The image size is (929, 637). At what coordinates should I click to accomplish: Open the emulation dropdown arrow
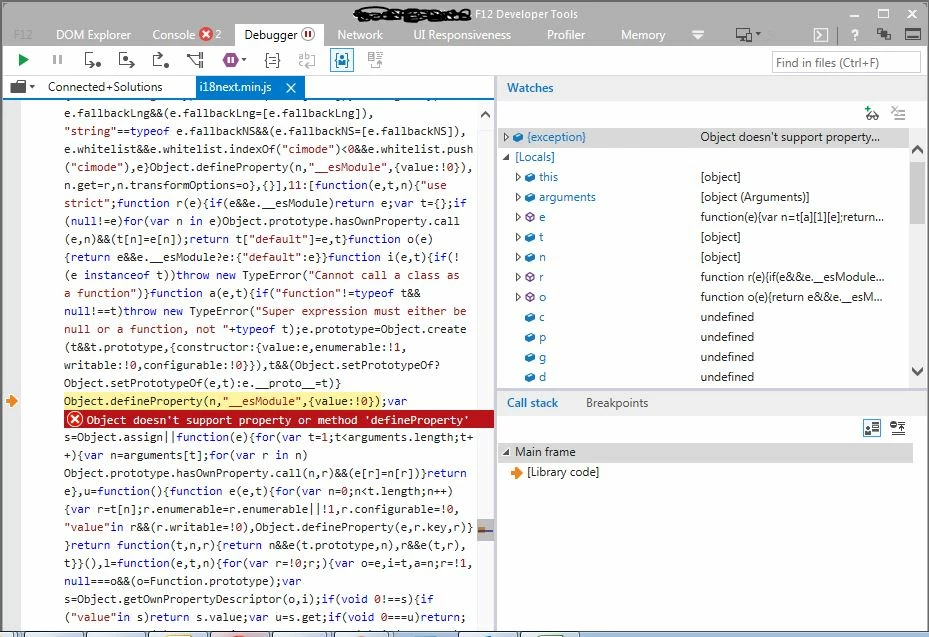tap(758, 34)
